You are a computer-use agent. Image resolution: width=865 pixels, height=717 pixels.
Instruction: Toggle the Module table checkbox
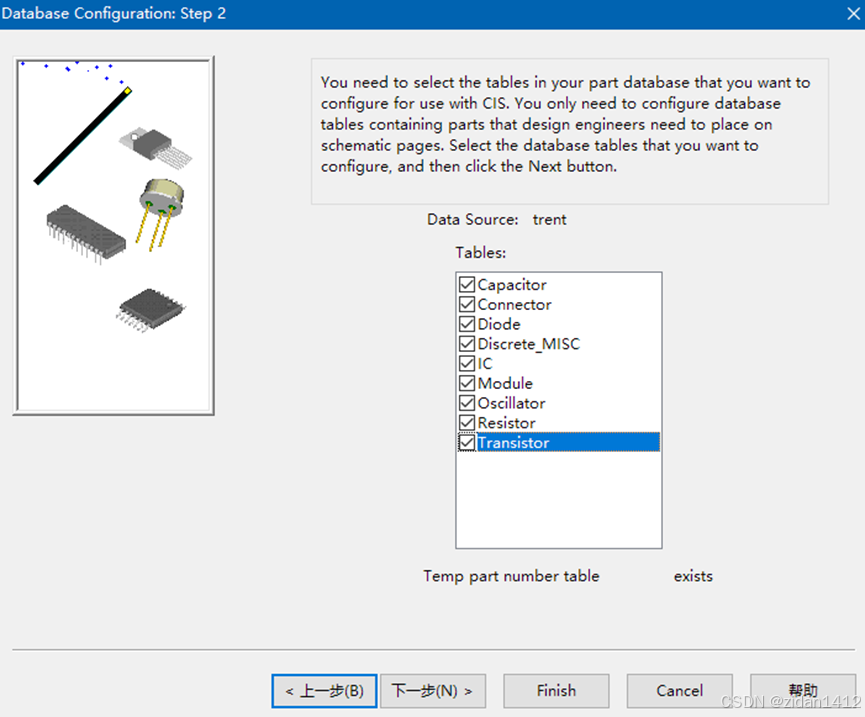click(467, 383)
